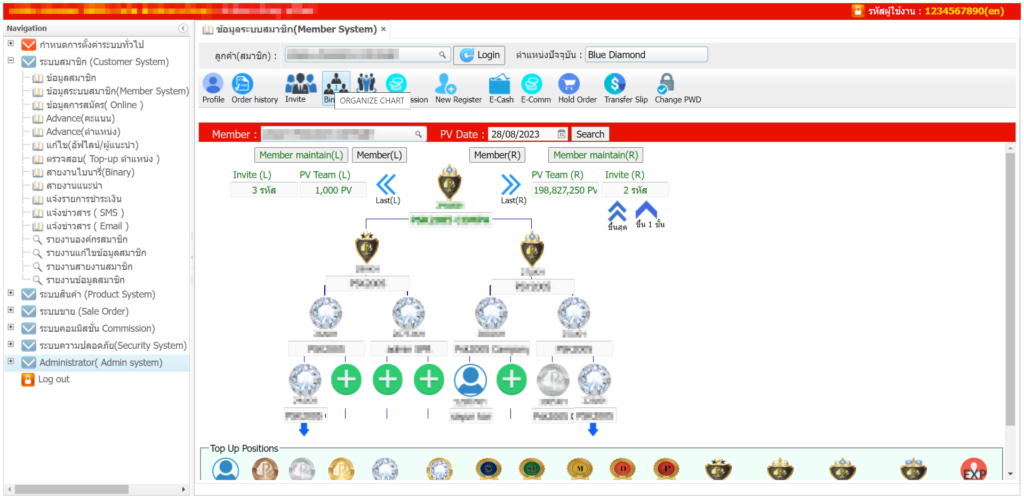
Task: Open the Hold Order cart icon
Action: (x=577, y=84)
